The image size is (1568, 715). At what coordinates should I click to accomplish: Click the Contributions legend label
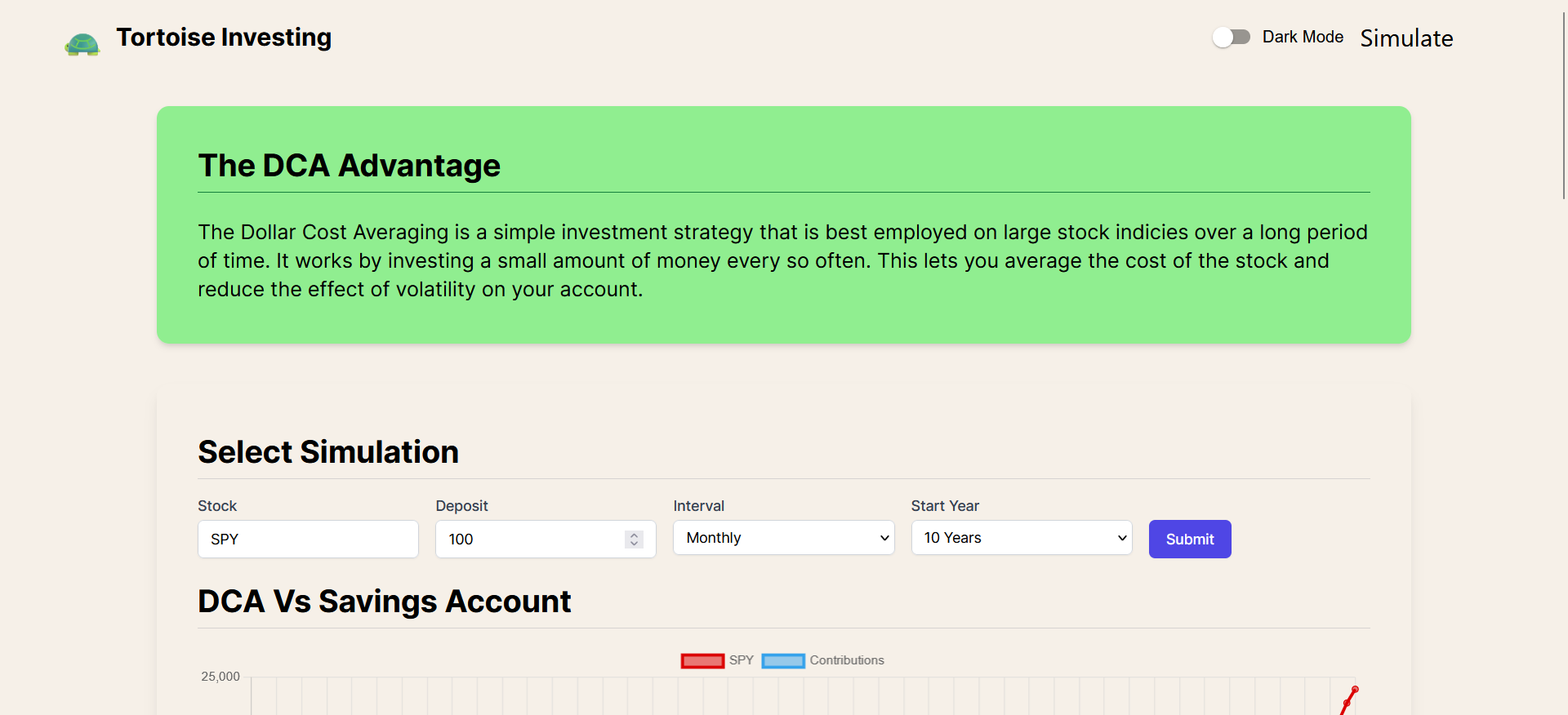coord(847,660)
